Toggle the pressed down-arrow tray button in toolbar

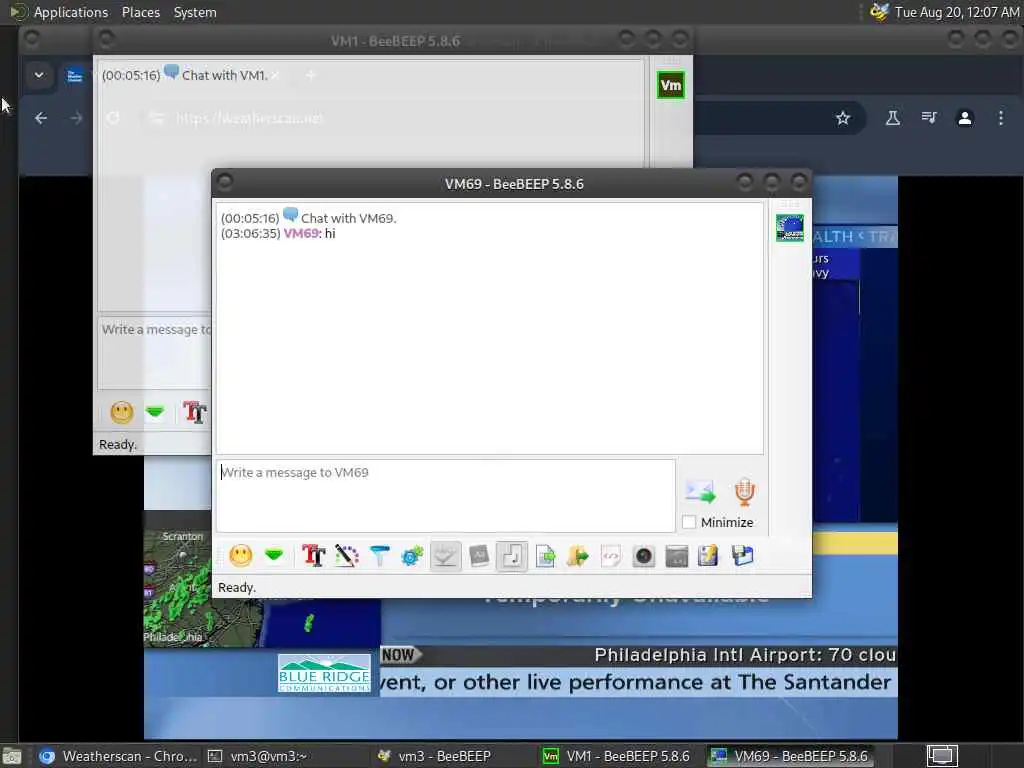point(445,556)
